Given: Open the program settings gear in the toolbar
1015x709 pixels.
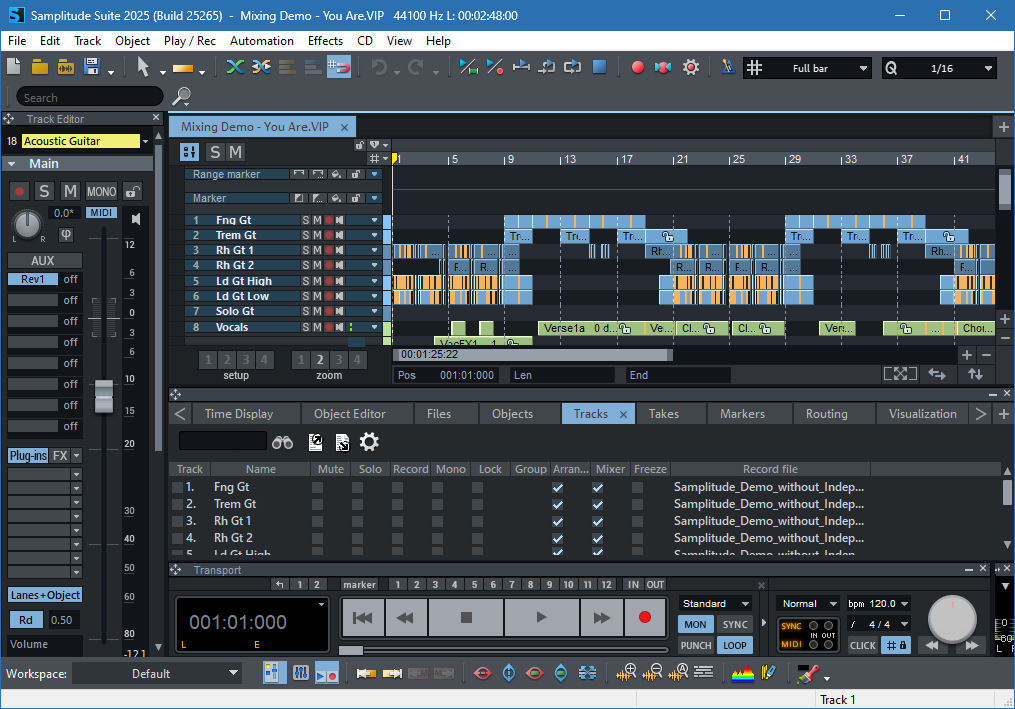Looking at the screenshot, I should (690, 66).
